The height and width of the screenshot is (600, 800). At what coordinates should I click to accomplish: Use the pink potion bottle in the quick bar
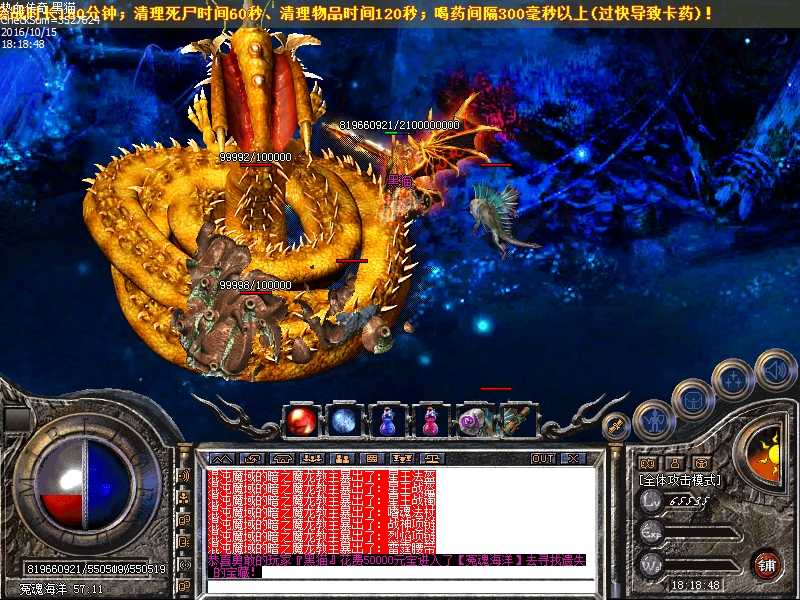(430, 421)
